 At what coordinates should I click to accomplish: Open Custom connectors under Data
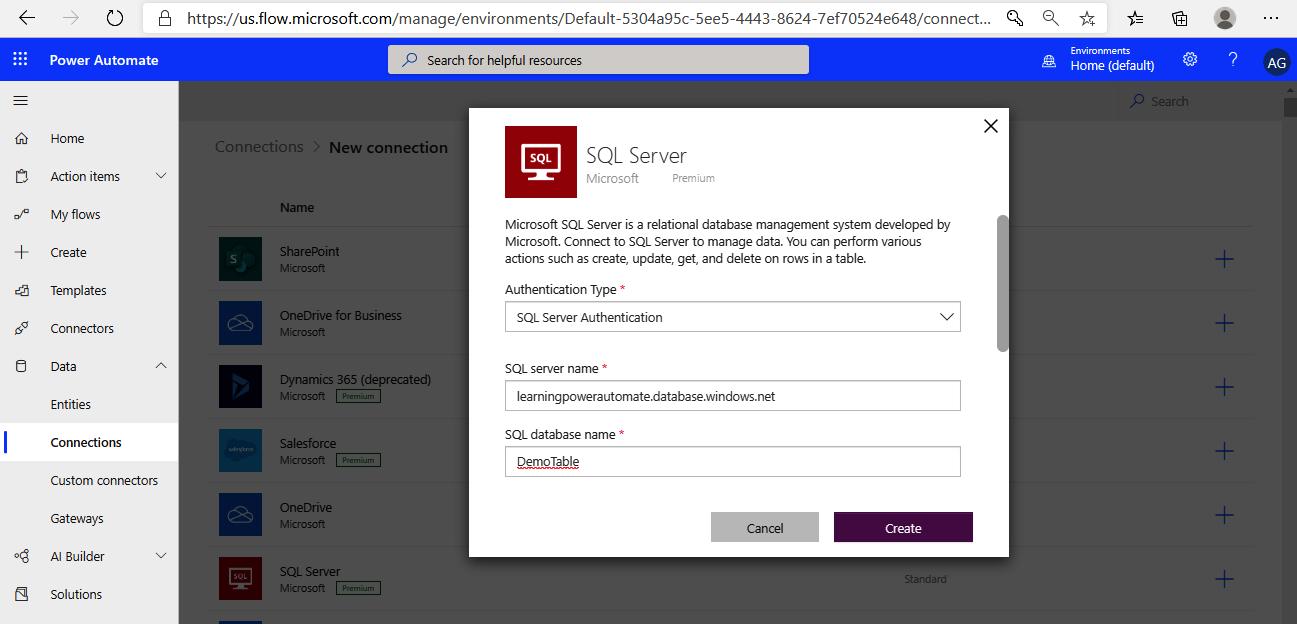(x=104, y=481)
